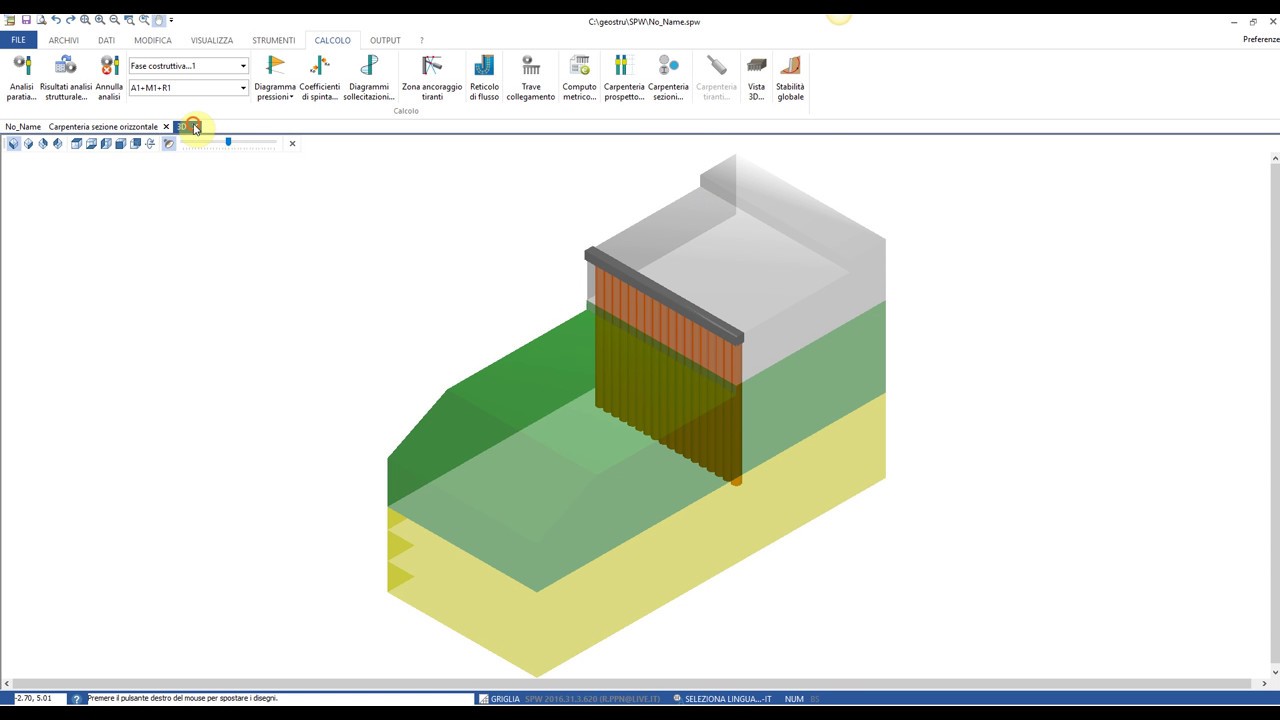Screen dimensions: 1280x720
Task: Click the rotate view icon in 3D toolbar
Action: point(150,144)
